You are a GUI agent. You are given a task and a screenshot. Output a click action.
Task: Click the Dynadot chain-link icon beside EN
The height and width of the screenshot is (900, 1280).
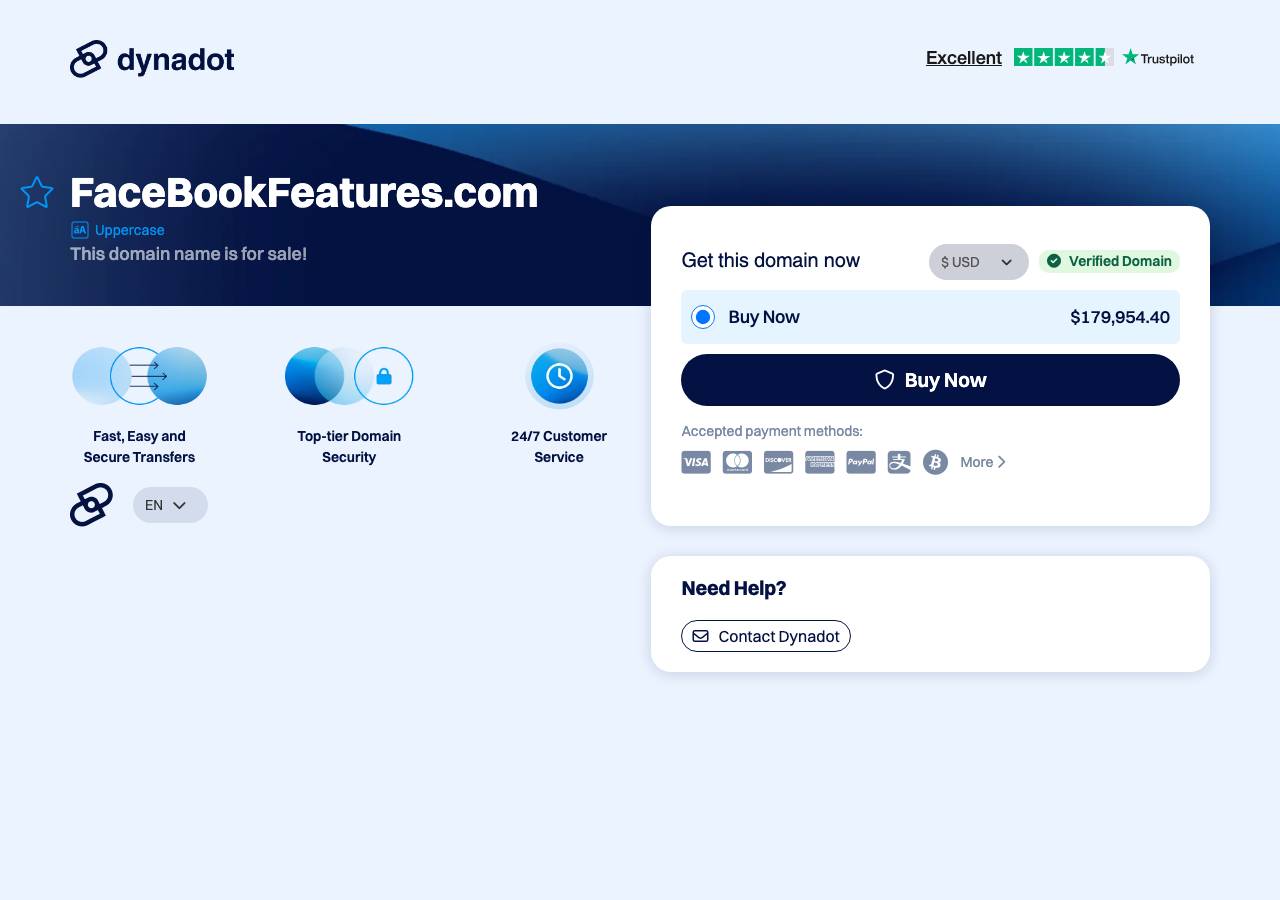click(x=91, y=505)
